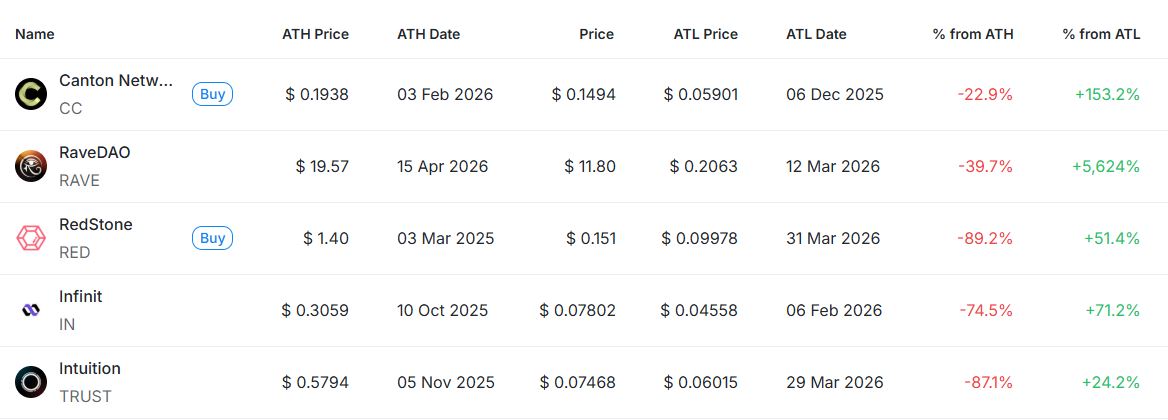Click the RaveDAO coin logo

click(x=31, y=167)
